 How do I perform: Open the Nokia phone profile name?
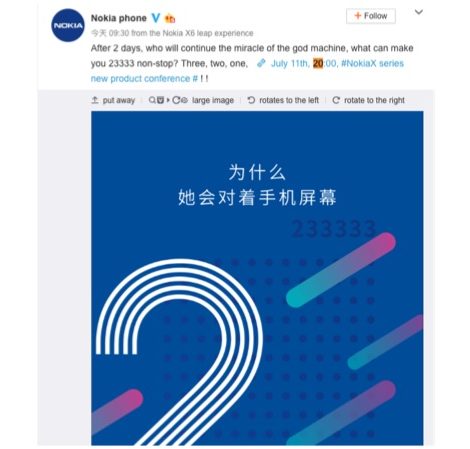119,18
